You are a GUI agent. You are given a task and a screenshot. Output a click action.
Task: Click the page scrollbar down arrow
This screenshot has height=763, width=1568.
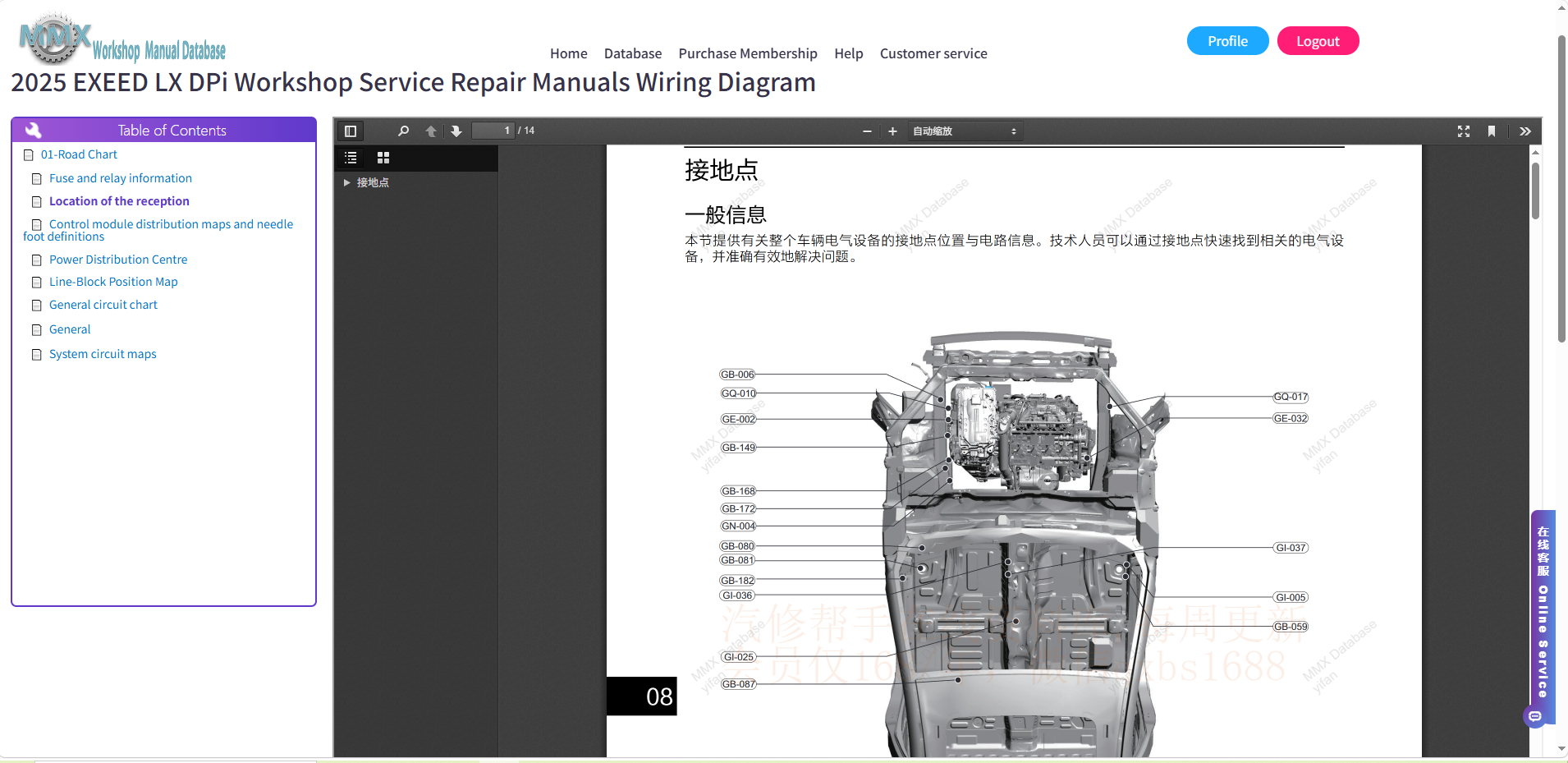click(1562, 749)
